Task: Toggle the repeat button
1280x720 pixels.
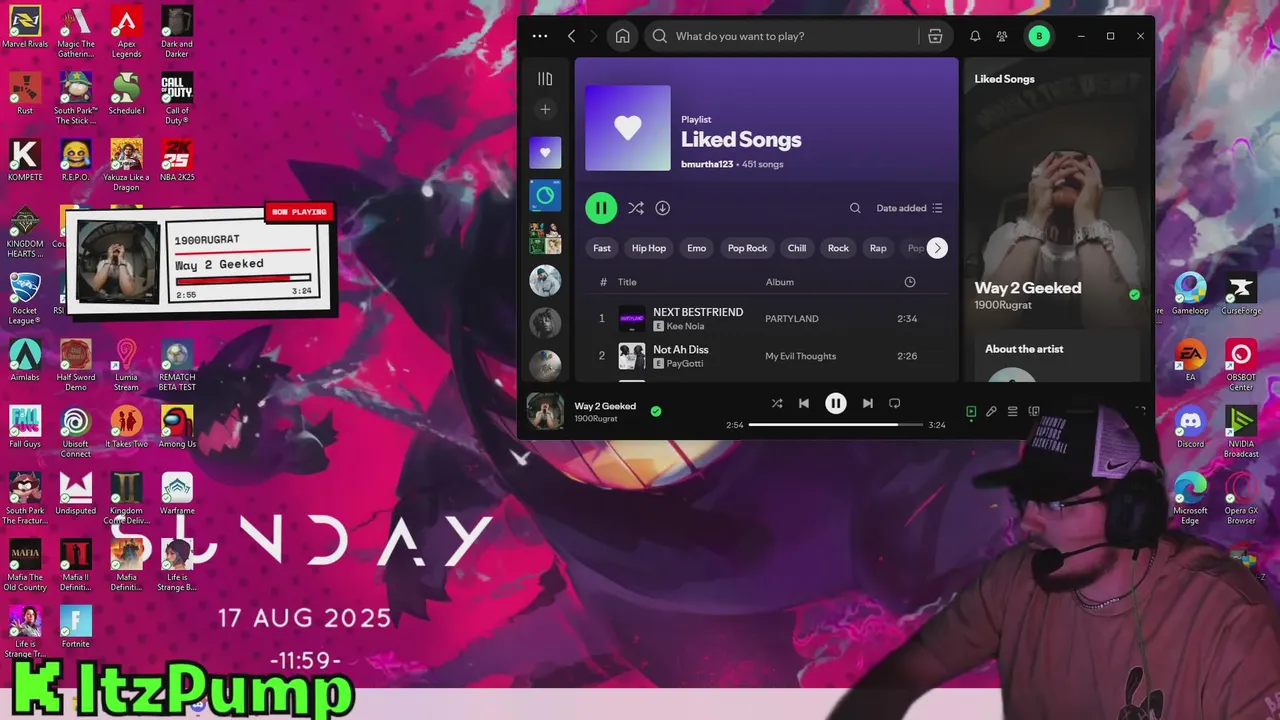Action: click(x=895, y=403)
